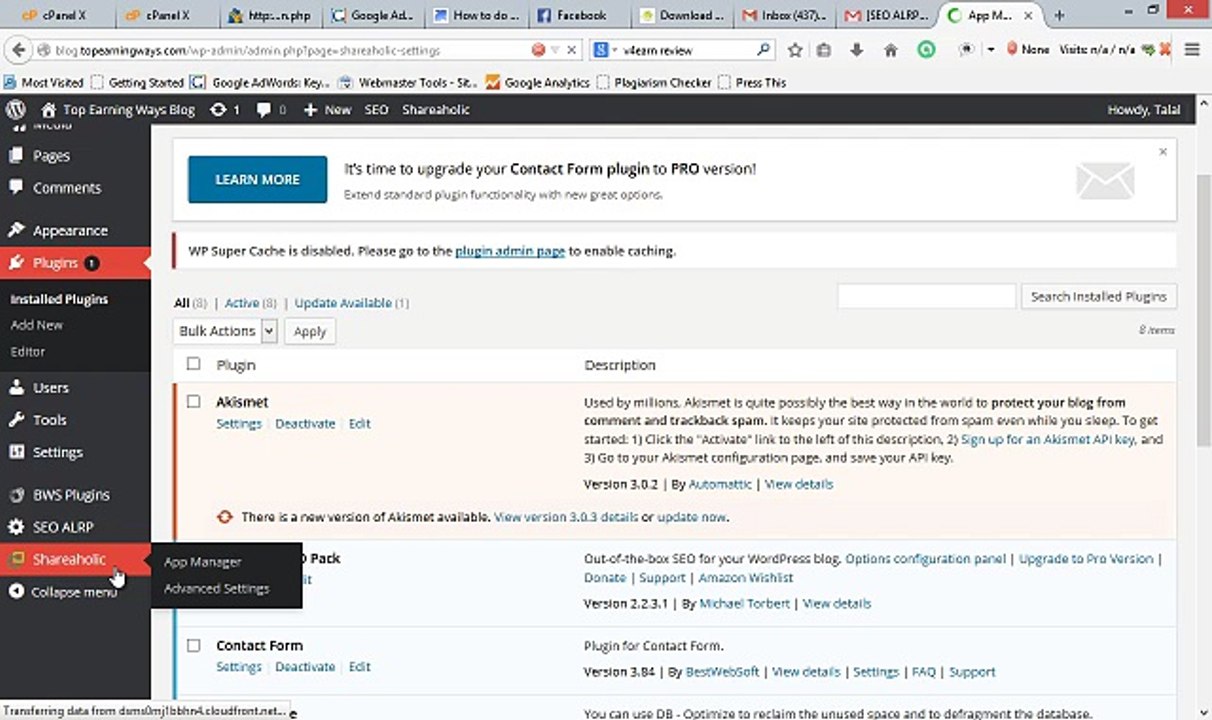Screen dimensions: 1212x720
Task: Open the Firefox downloads arrow
Action: (x=856, y=49)
